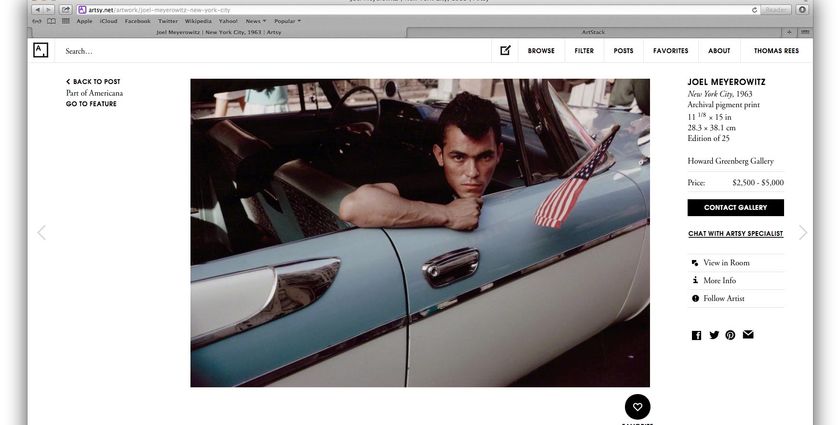Click the 'New York City, 1963' title

pyautogui.click(x=720, y=94)
